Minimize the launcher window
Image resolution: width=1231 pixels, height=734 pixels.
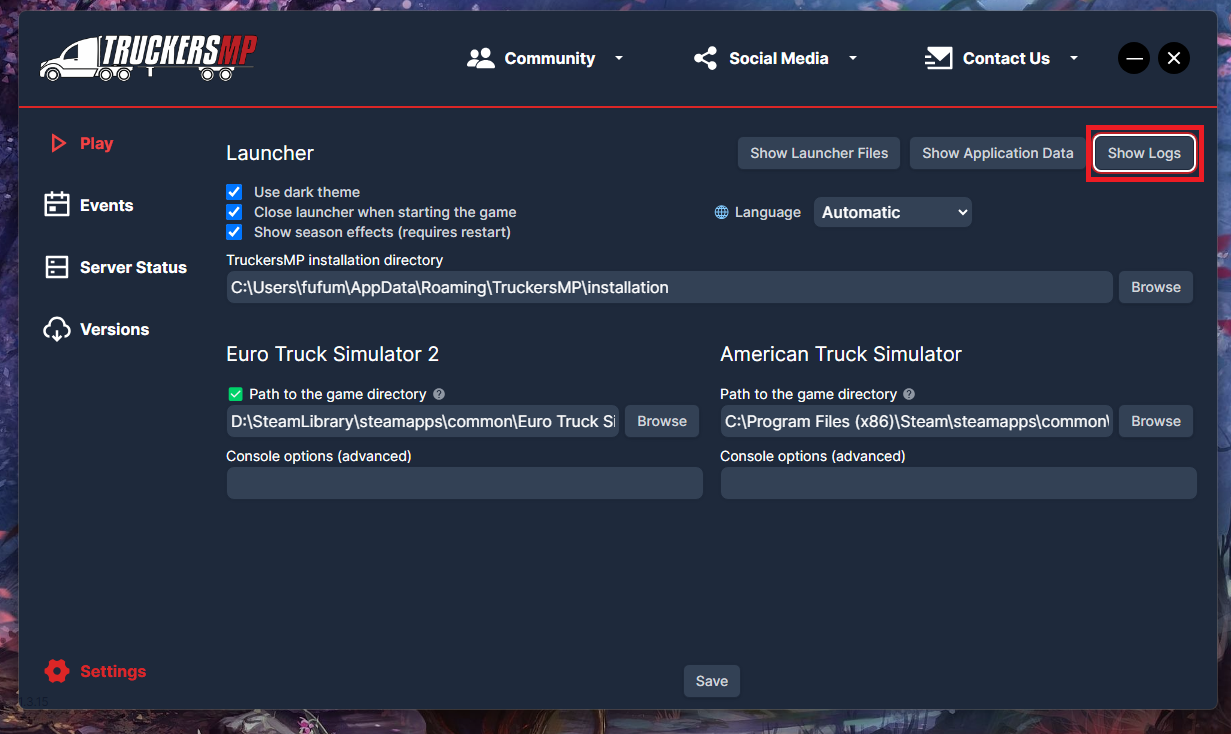pos(1134,58)
